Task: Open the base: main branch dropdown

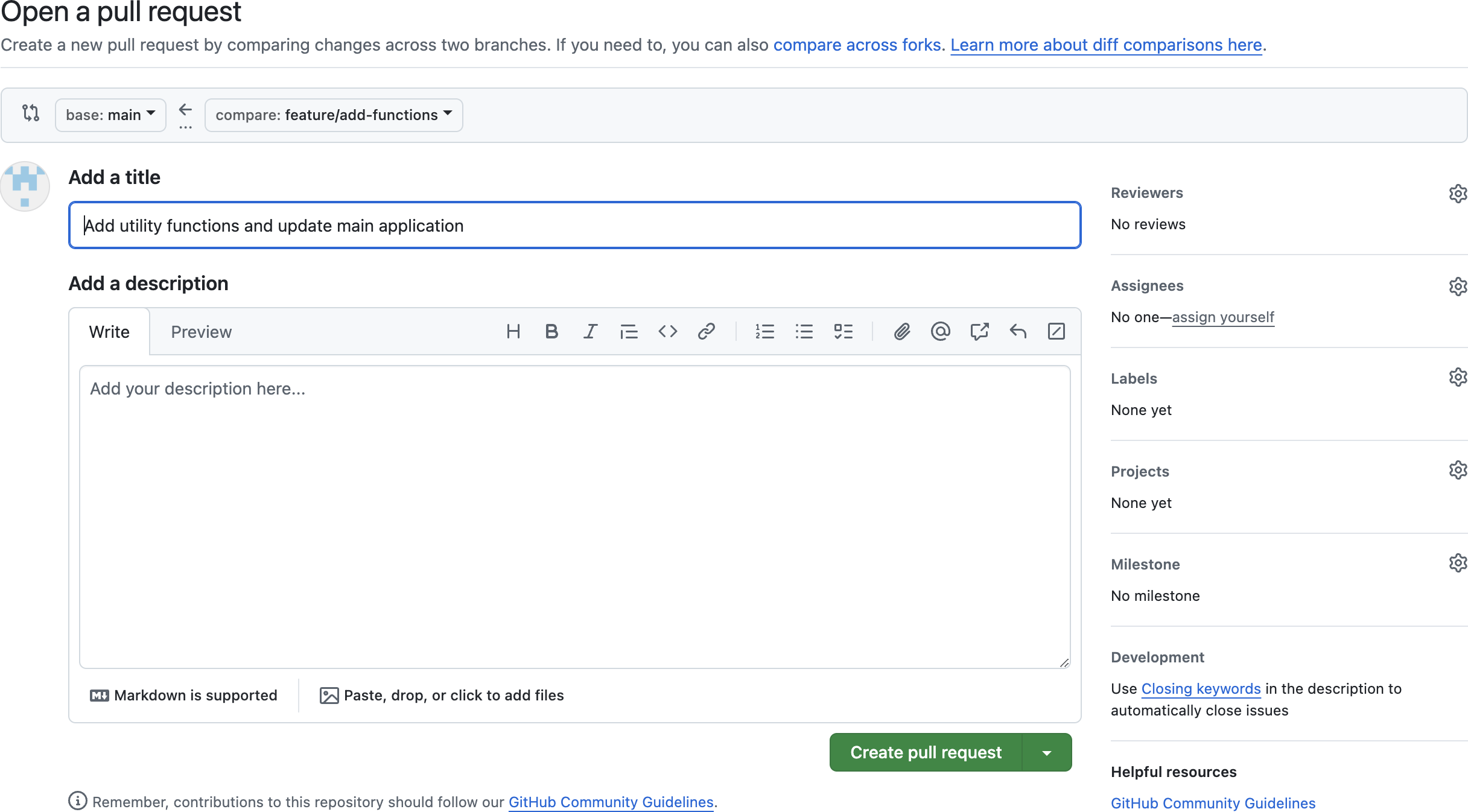Action: coord(110,115)
